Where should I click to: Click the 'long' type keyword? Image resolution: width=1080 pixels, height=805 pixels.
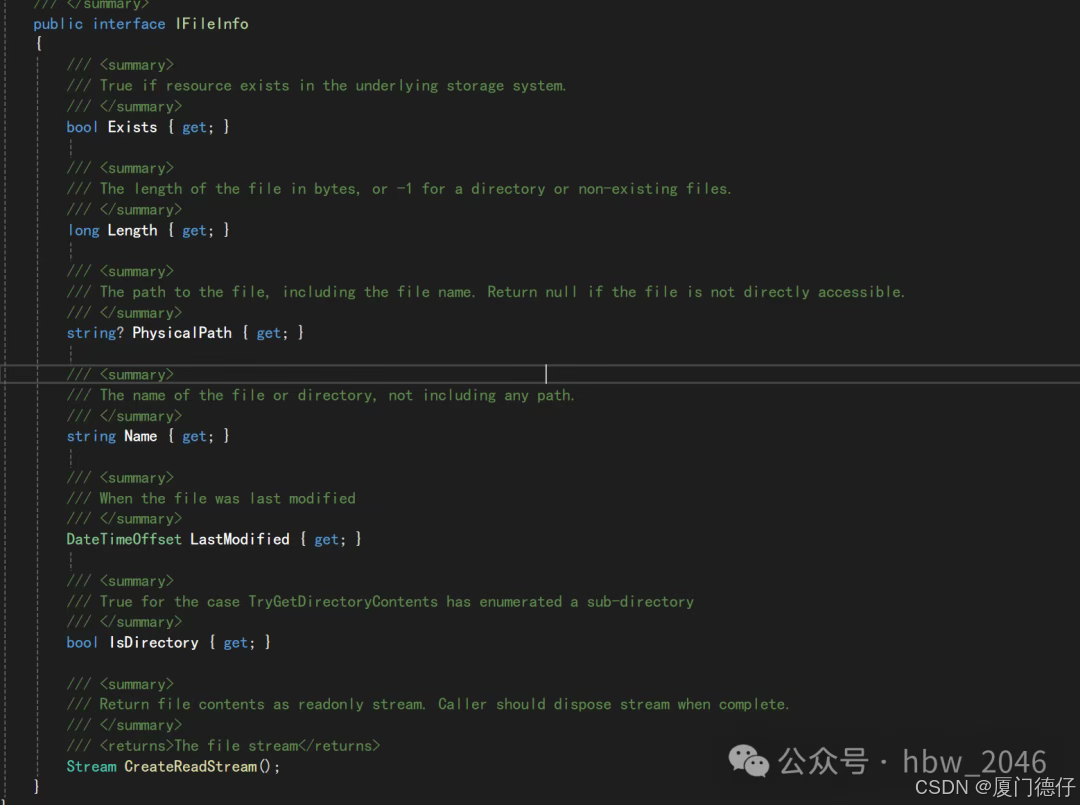(x=83, y=231)
